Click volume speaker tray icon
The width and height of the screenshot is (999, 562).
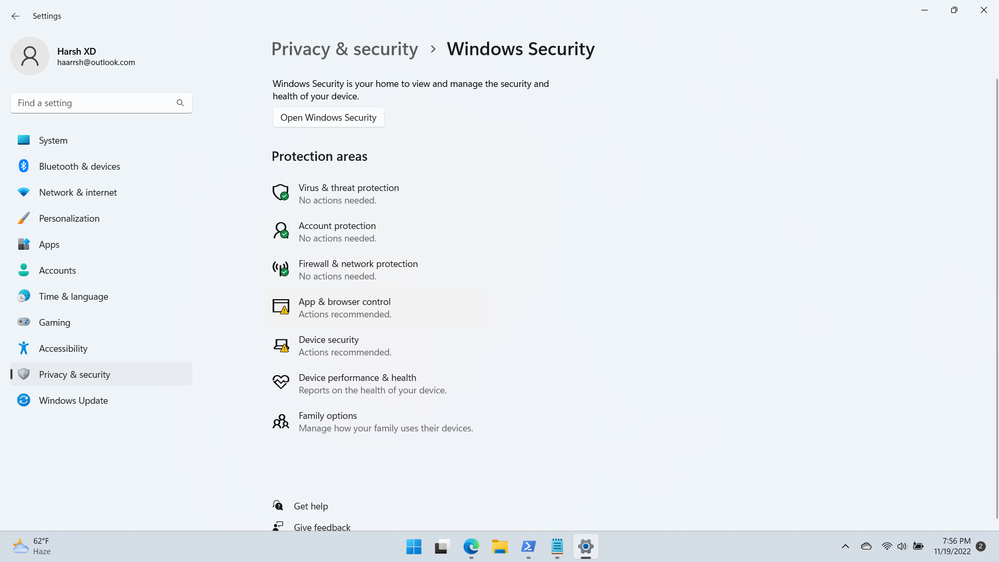click(902, 546)
